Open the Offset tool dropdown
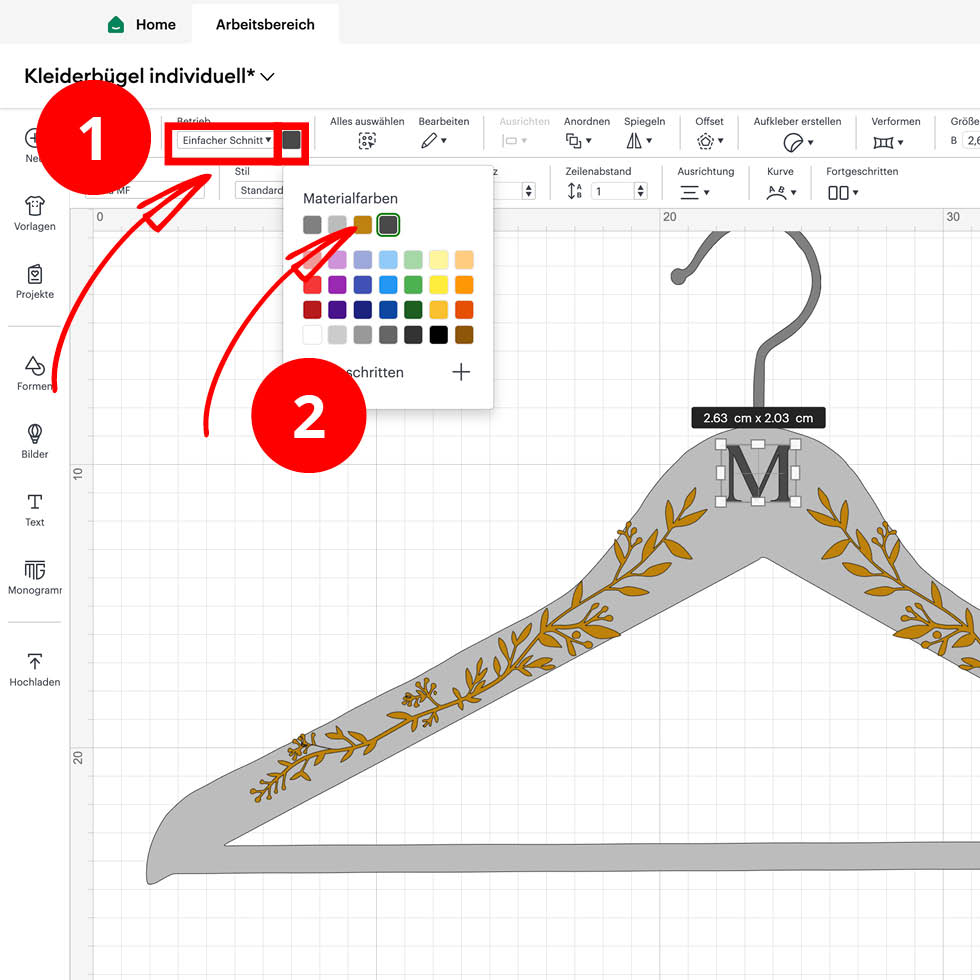 710,141
